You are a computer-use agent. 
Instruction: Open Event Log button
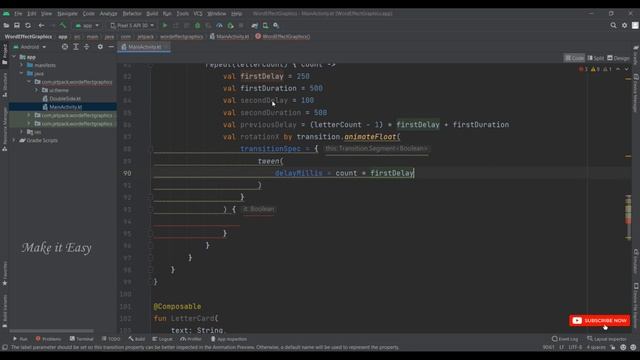pos(565,339)
